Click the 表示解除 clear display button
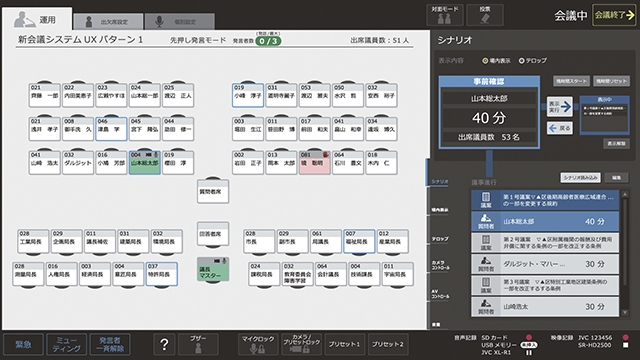This screenshot has height=360, width=640. tap(616, 144)
